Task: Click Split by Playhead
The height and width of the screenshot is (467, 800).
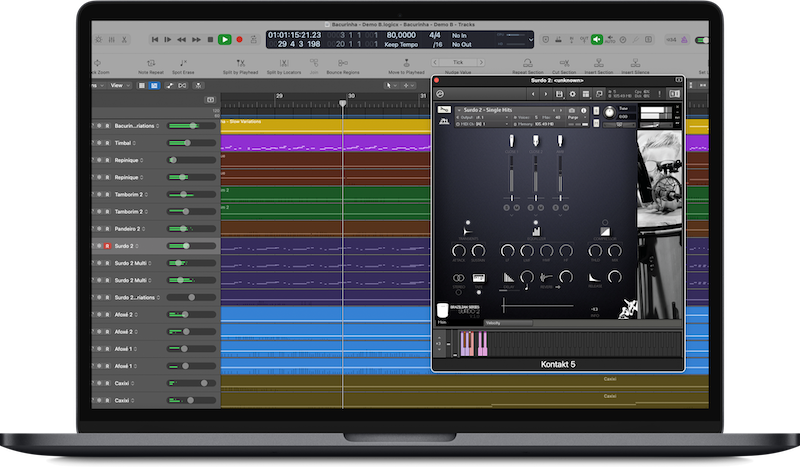Action: pyautogui.click(x=240, y=66)
